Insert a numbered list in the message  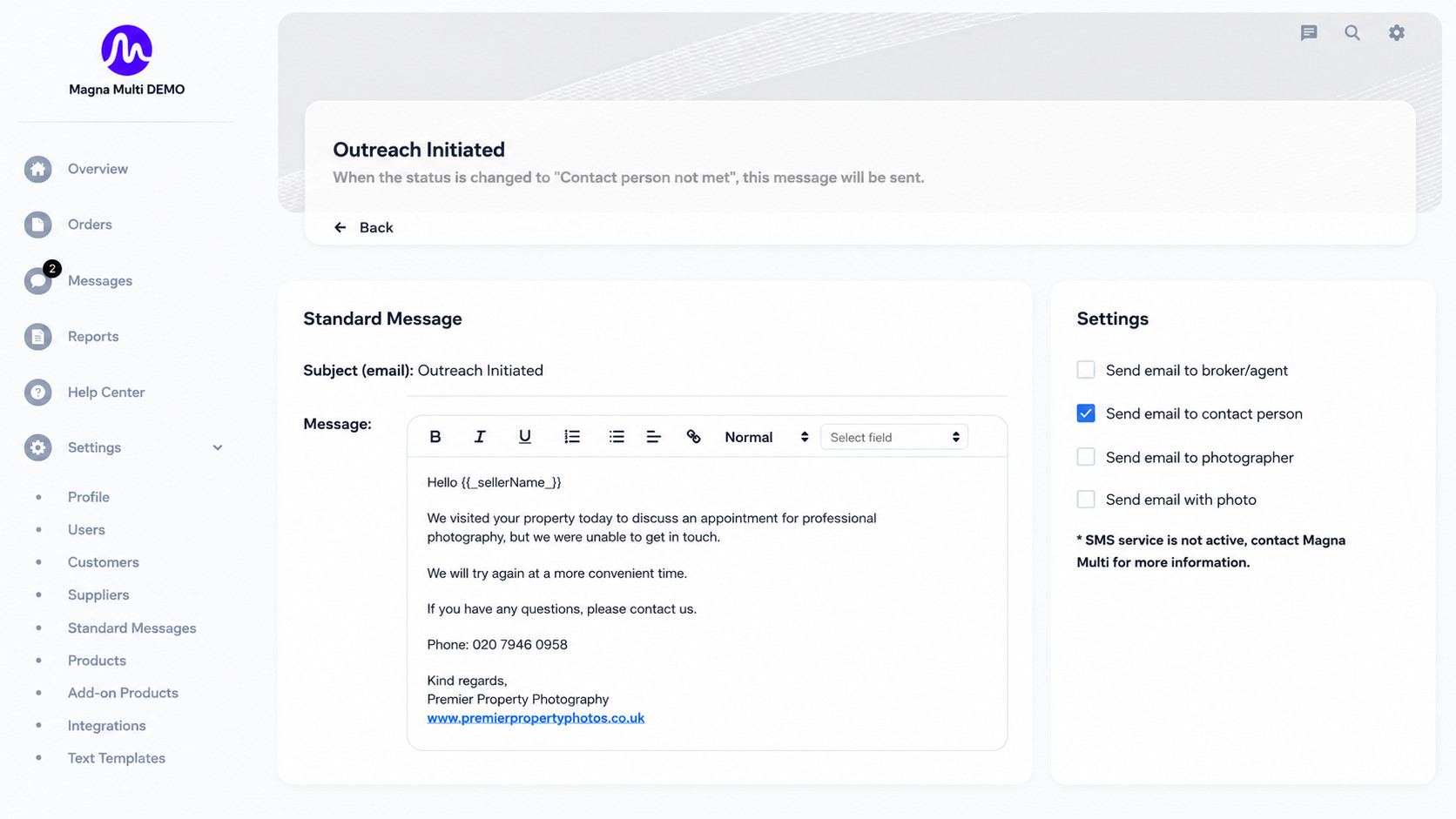point(572,437)
